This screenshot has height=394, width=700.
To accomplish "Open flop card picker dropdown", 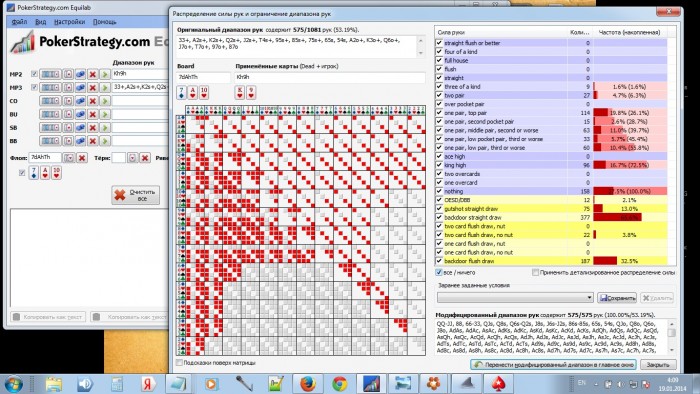I will [69, 158].
